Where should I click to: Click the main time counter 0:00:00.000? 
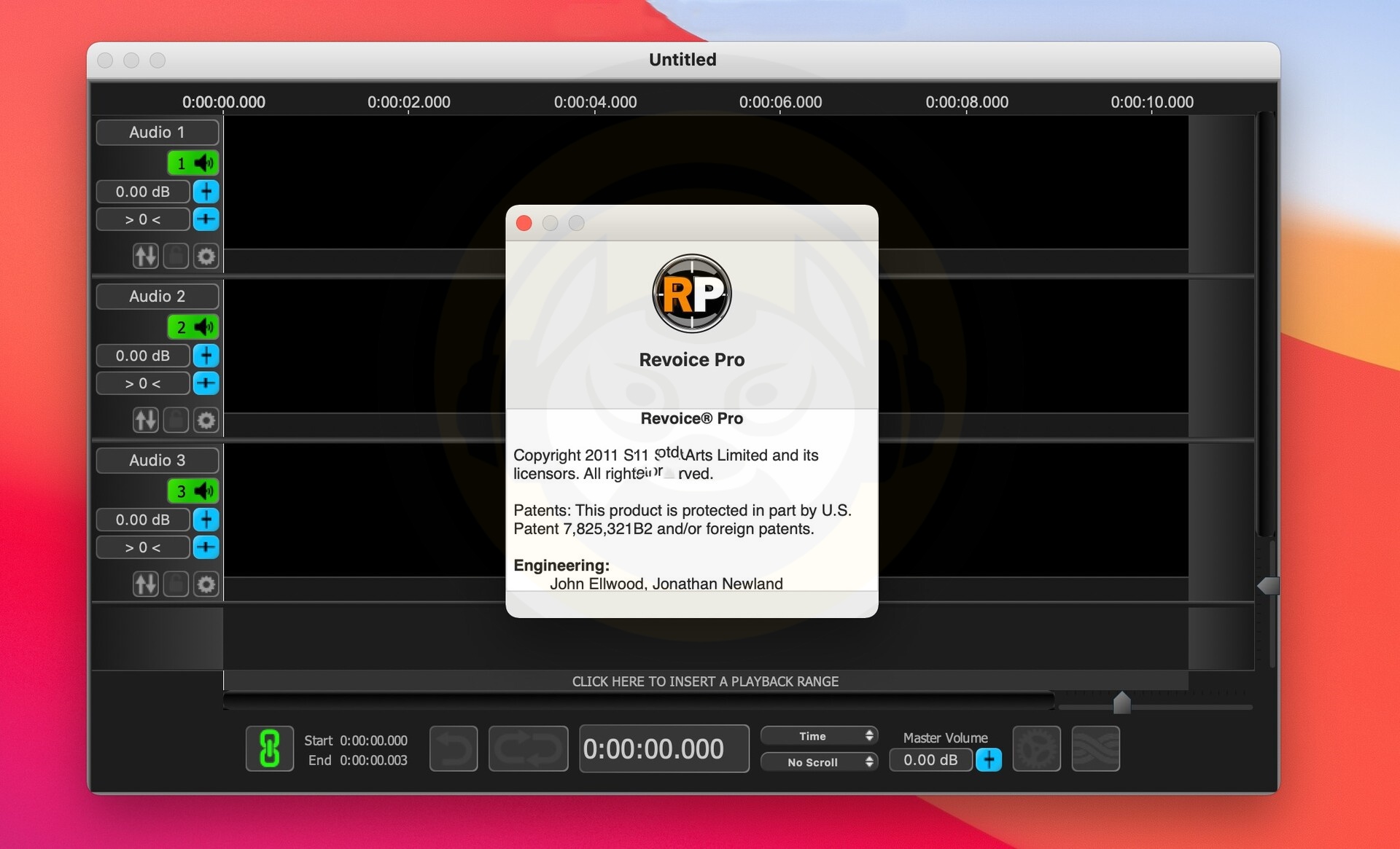coord(664,748)
